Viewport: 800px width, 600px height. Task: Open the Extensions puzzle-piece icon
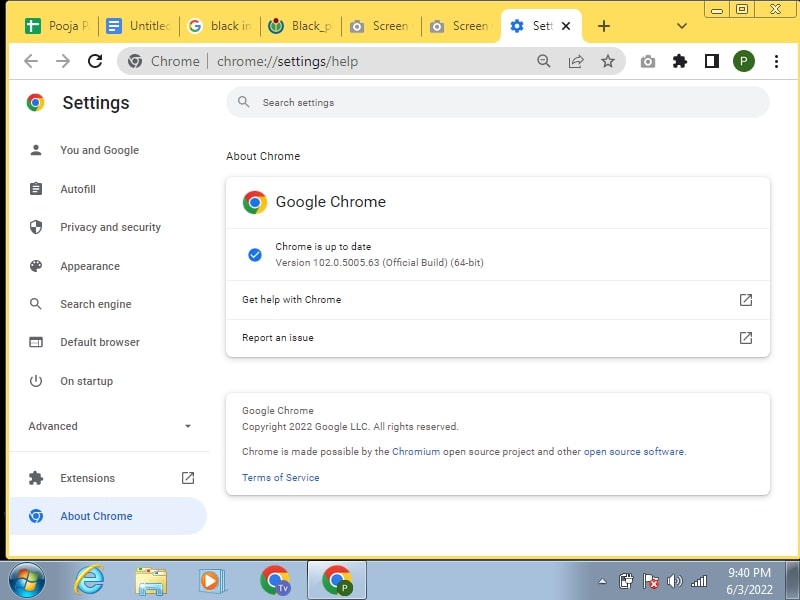[x=680, y=61]
